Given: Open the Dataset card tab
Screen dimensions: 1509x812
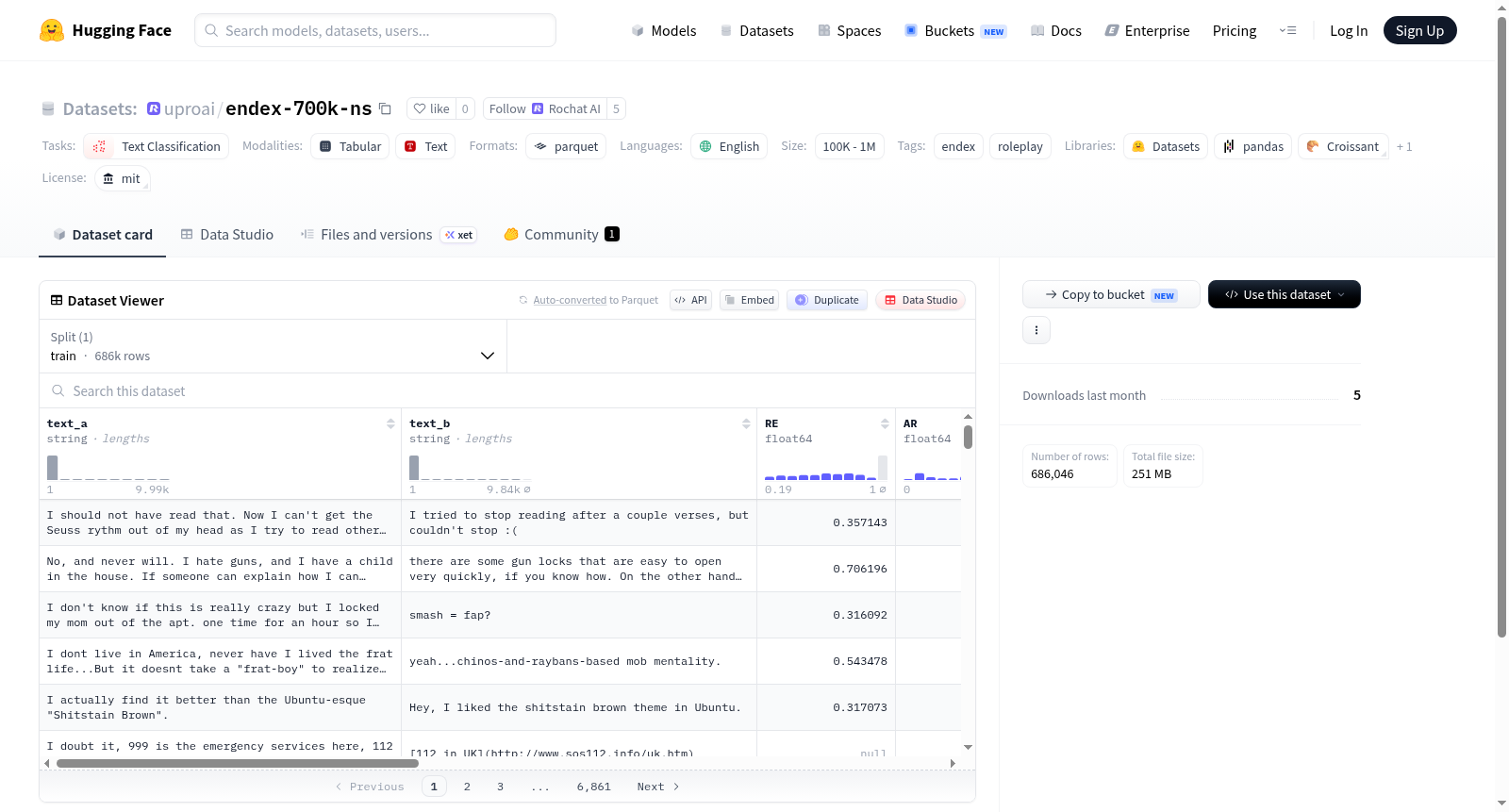Looking at the screenshot, I should (102, 234).
